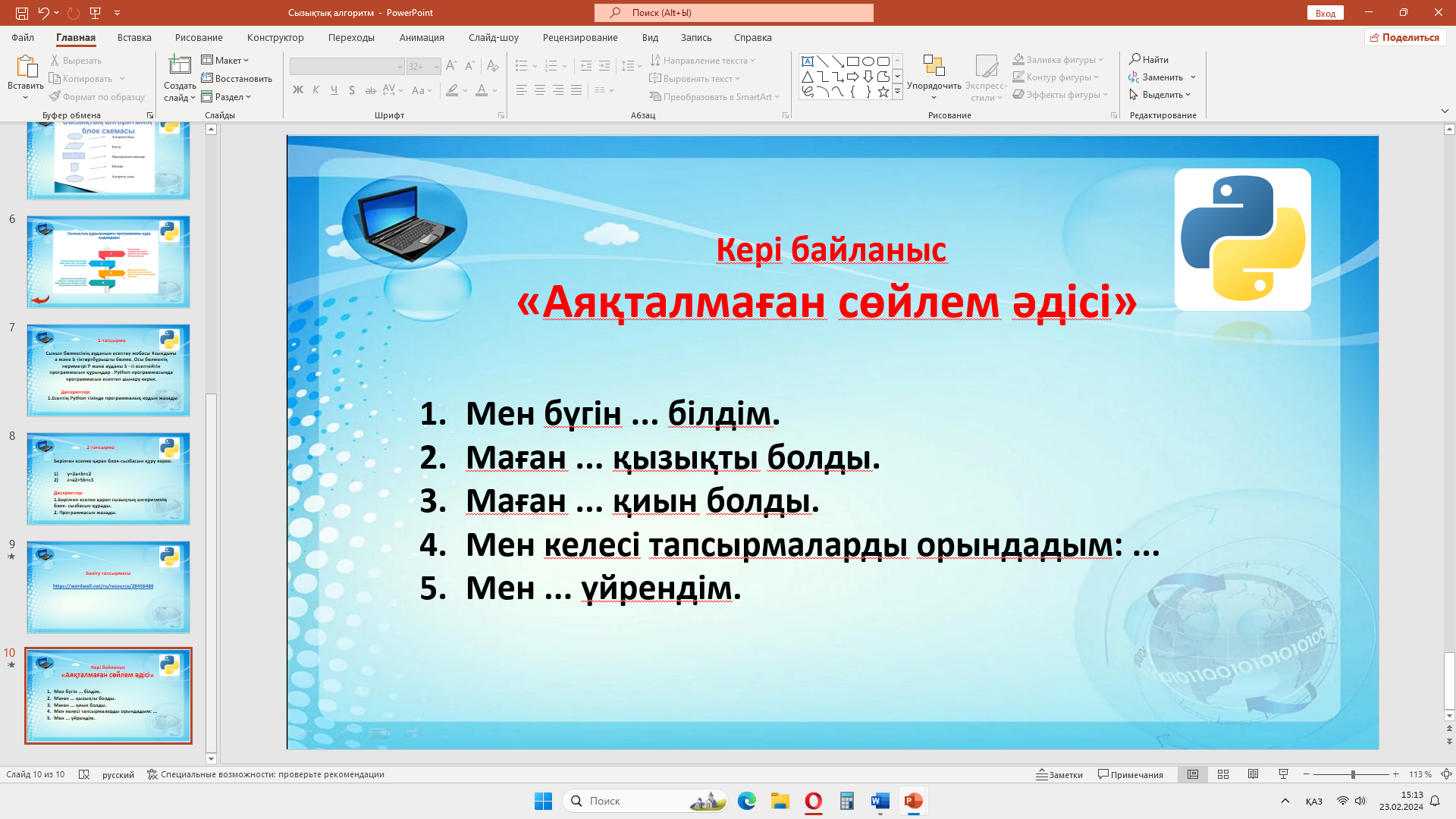
Task: Open Reading view from status bar
Action: 1254,774
